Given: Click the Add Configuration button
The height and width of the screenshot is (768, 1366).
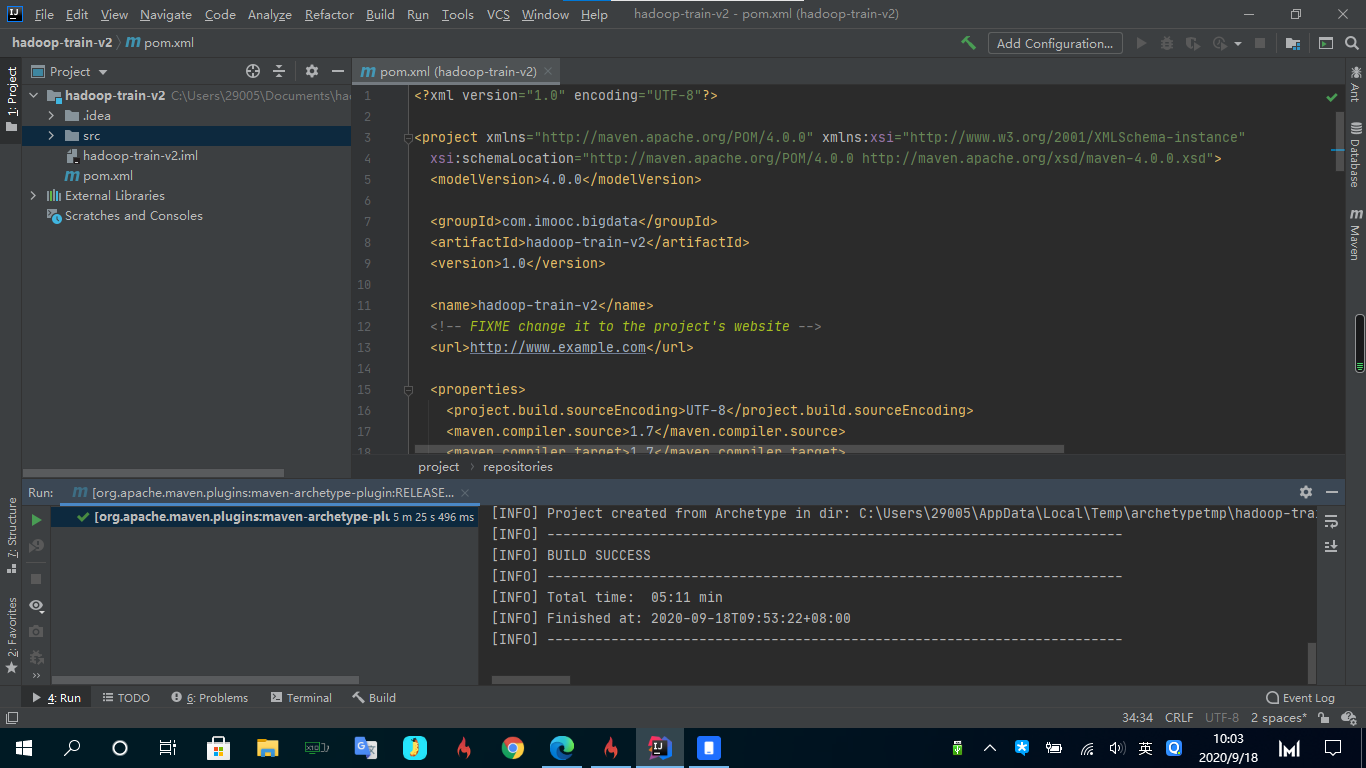Looking at the screenshot, I should 1054,43.
